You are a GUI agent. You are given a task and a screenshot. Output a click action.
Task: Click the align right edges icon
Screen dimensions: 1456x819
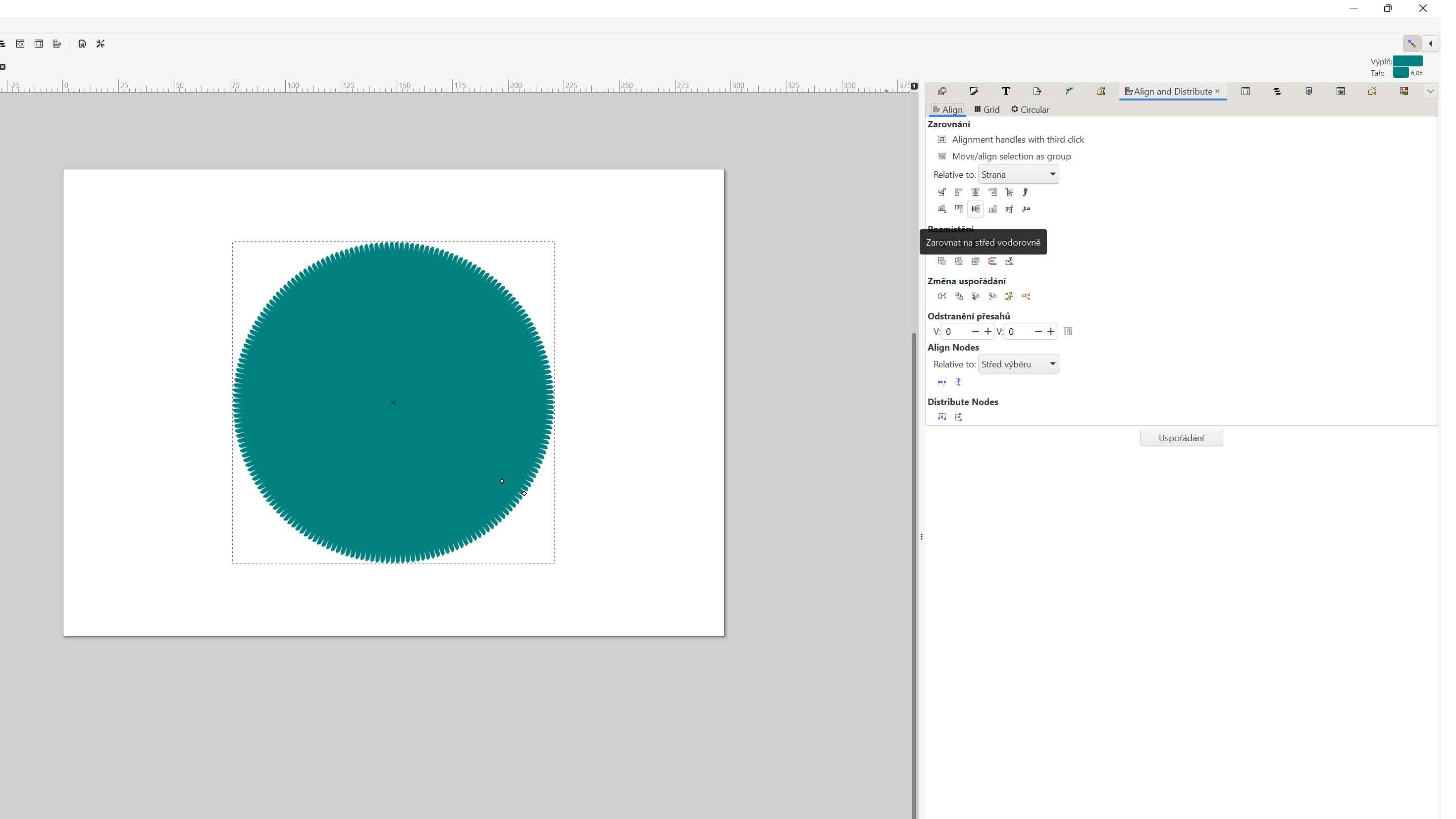(x=992, y=192)
